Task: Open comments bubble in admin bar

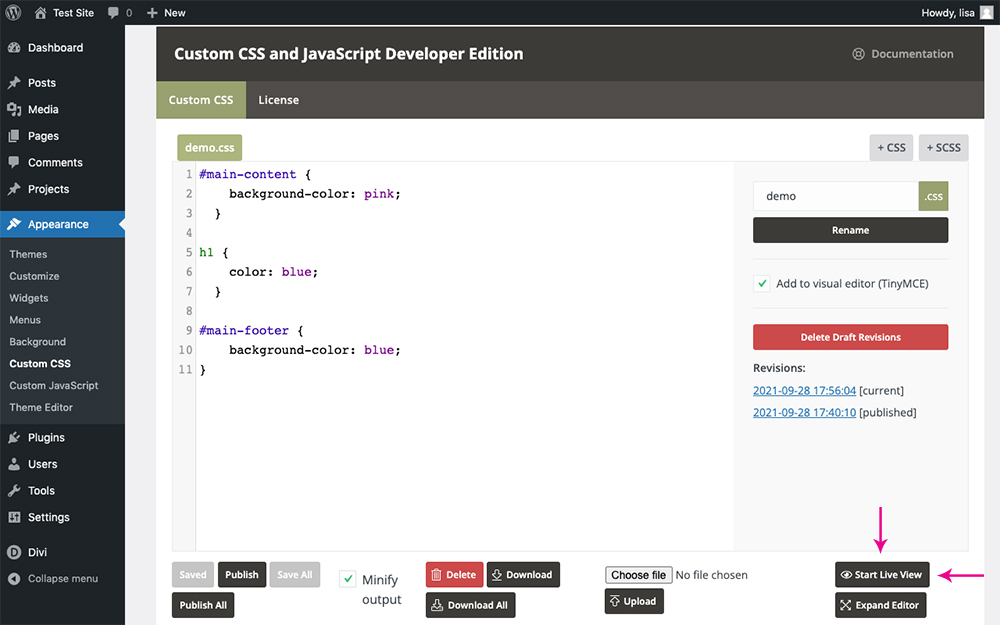Action: tap(113, 13)
